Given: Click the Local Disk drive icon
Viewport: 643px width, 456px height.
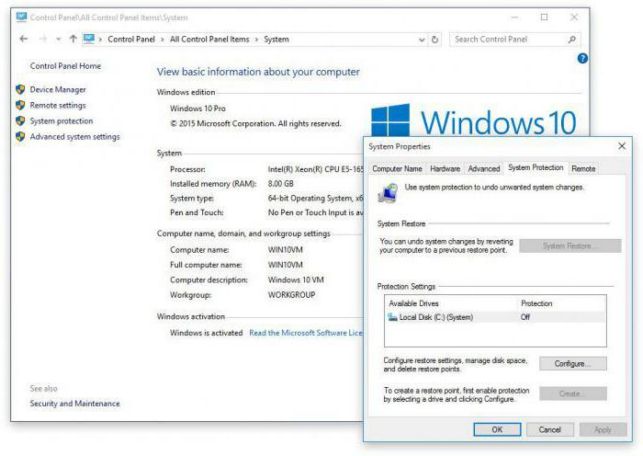Looking at the screenshot, I should [x=392, y=317].
